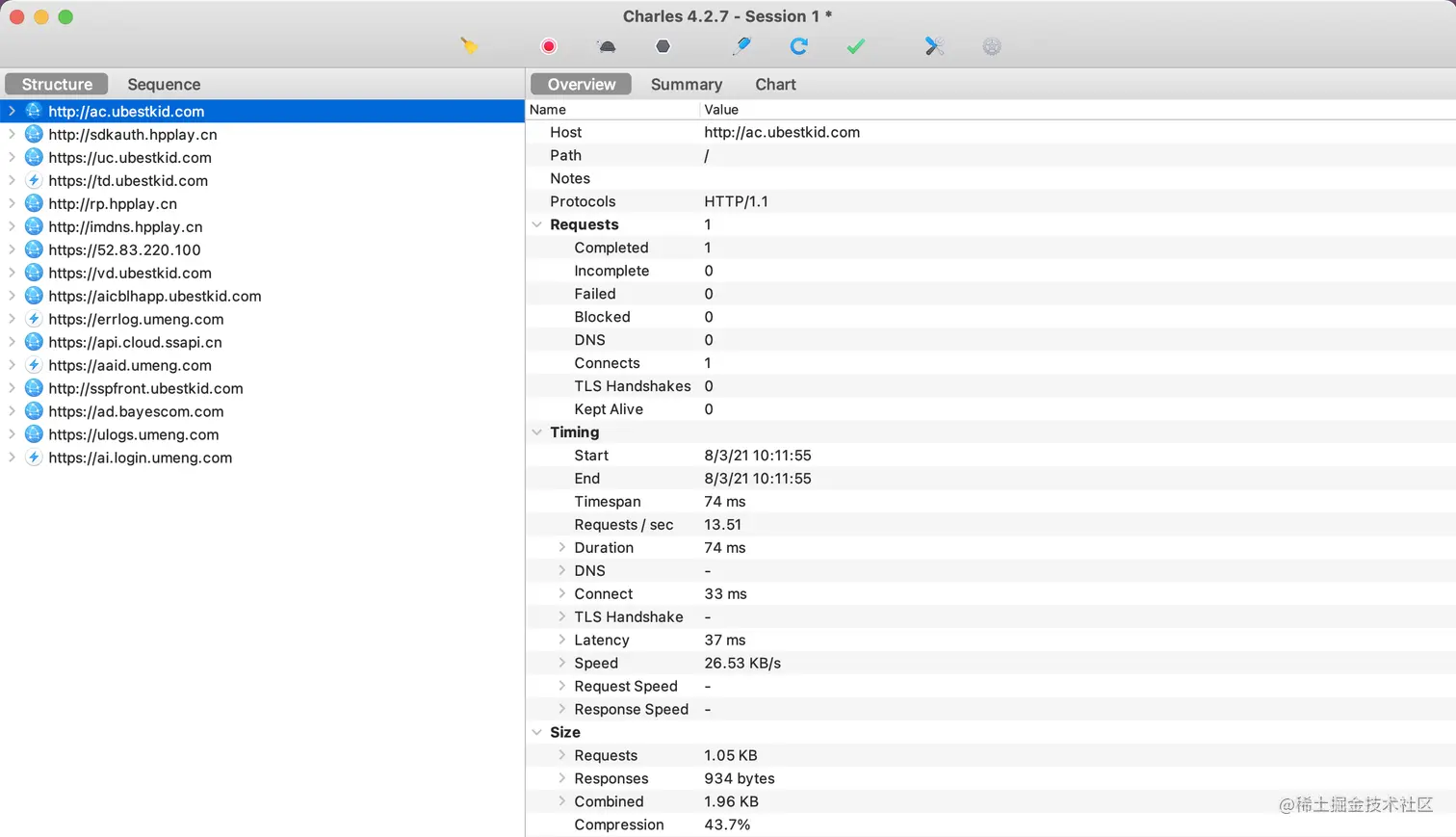The image size is (1456, 837).
Task: Expand the imdns.hpplay.cn host node
Action: [x=12, y=226]
